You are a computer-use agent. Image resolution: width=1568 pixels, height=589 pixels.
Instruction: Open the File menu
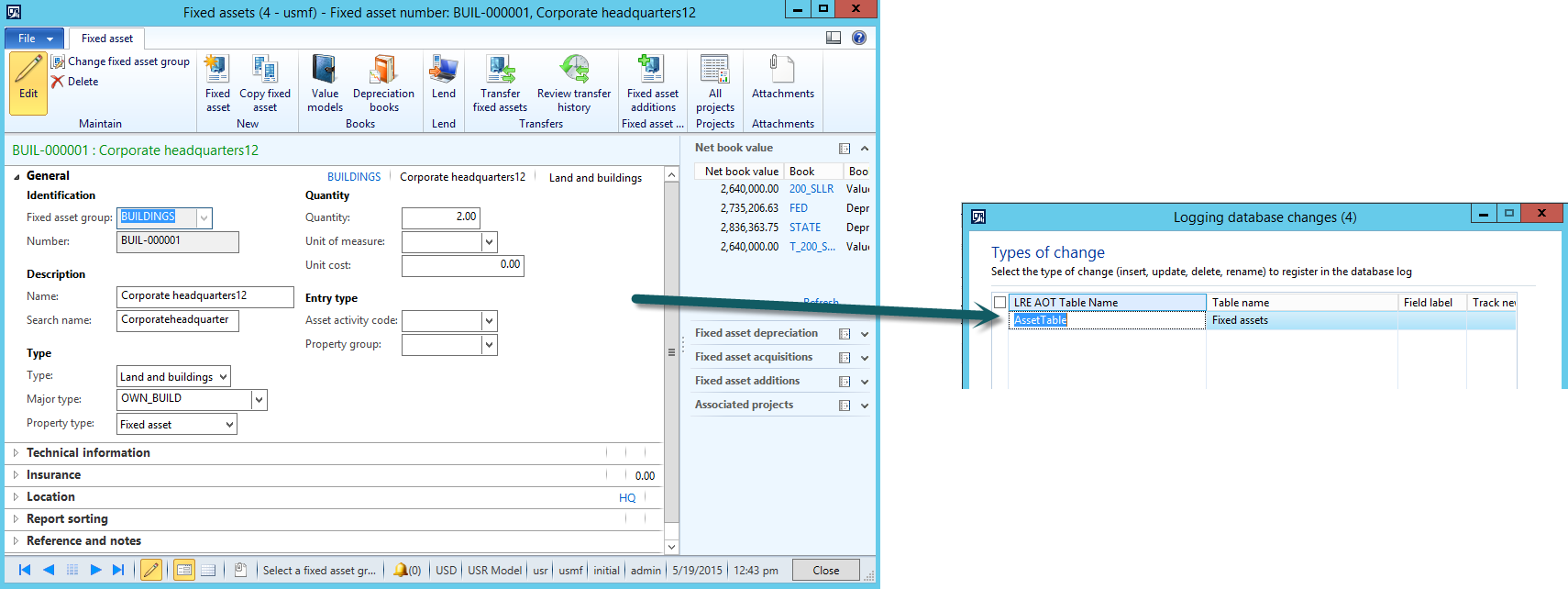[34, 39]
